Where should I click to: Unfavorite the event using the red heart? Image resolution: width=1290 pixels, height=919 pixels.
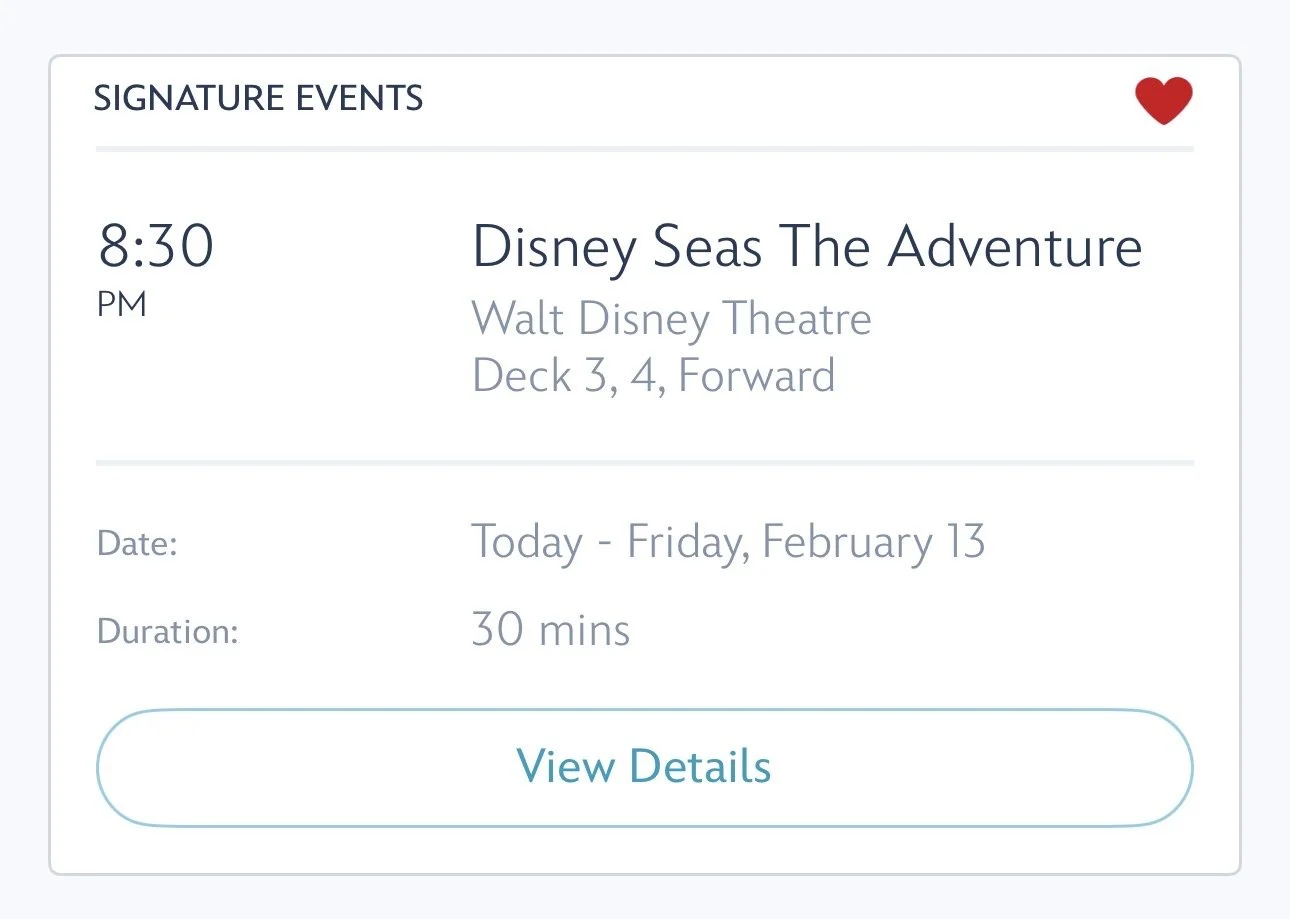pos(1163,101)
